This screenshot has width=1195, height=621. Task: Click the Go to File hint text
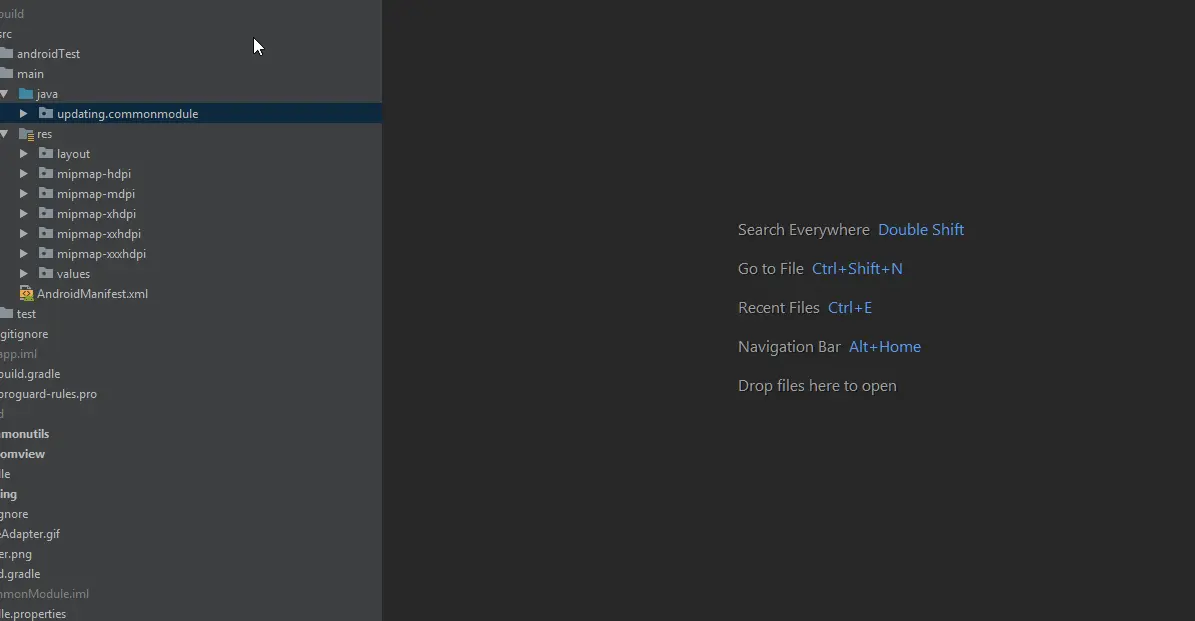[x=771, y=268]
